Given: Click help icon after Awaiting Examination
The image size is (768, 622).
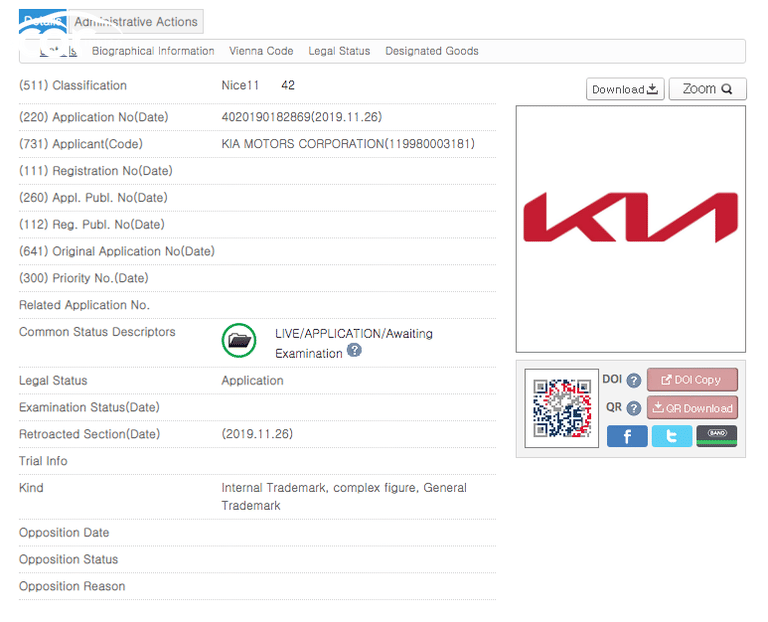Looking at the screenshot, I should pos(354,352).
